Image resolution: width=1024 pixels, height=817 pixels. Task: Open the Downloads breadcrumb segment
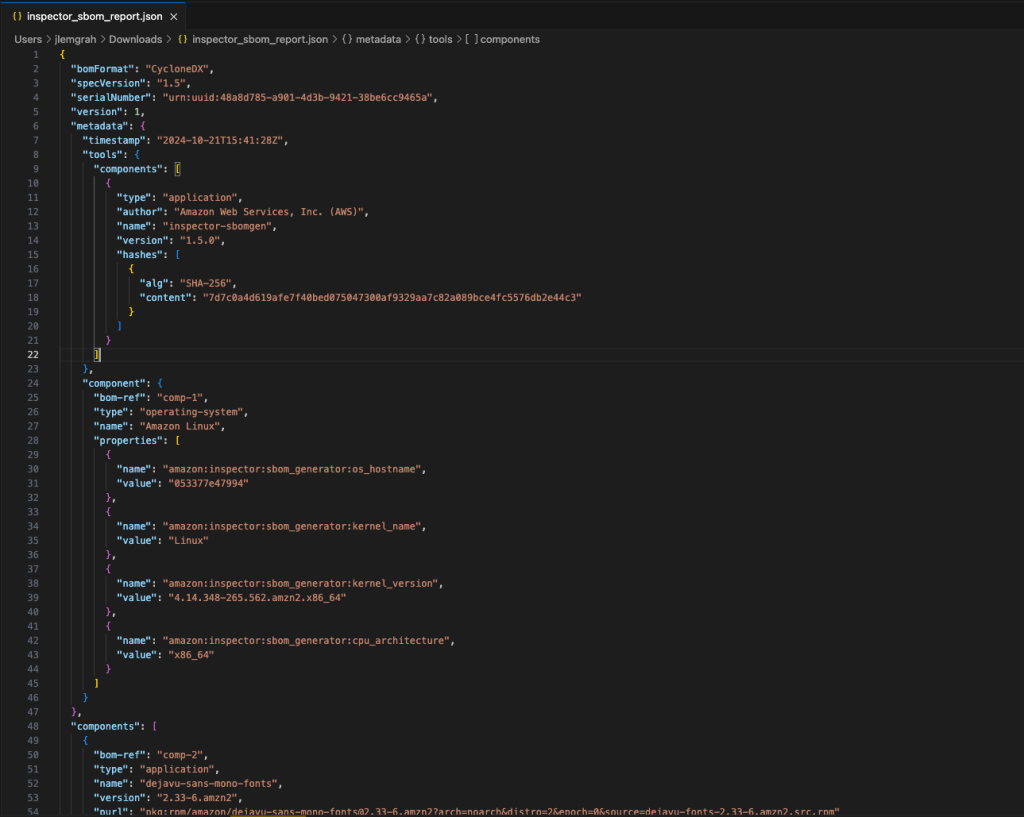pos(135,39)
